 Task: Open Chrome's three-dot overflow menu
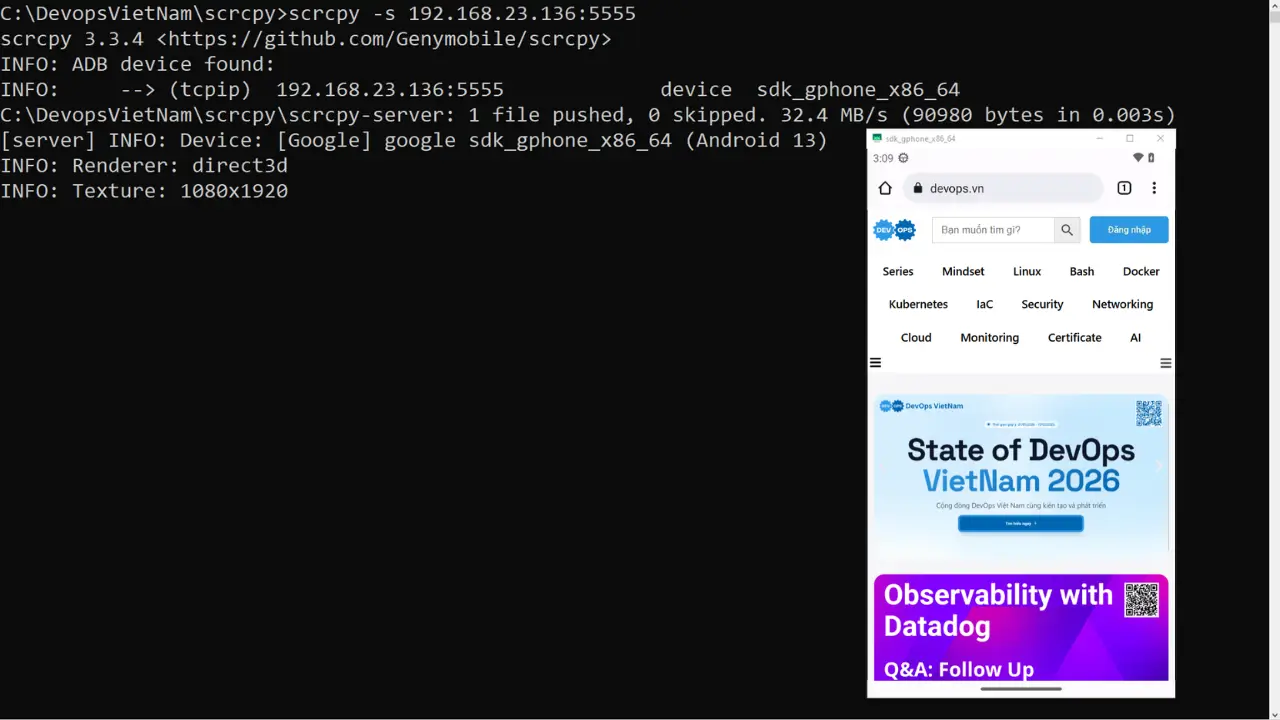point(1154,188)
